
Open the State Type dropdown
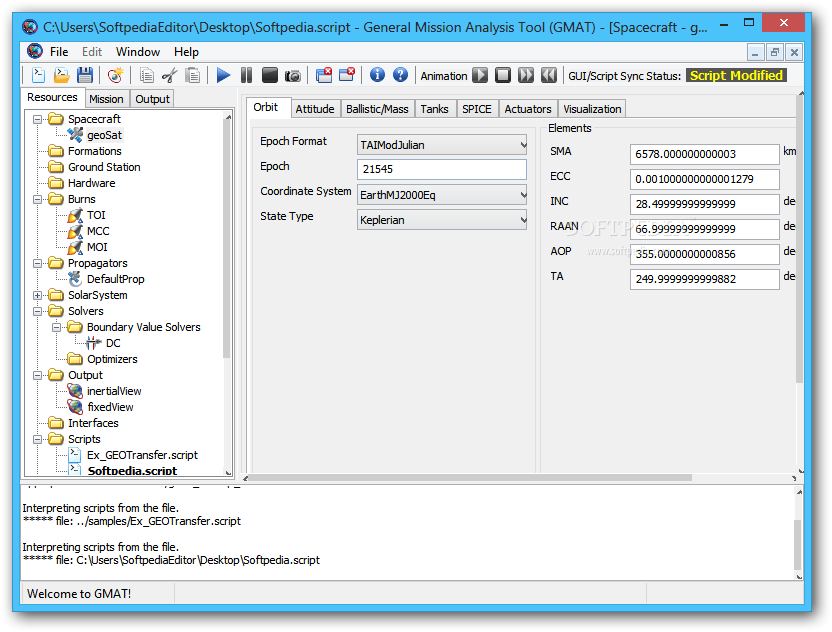pos(442,220)
